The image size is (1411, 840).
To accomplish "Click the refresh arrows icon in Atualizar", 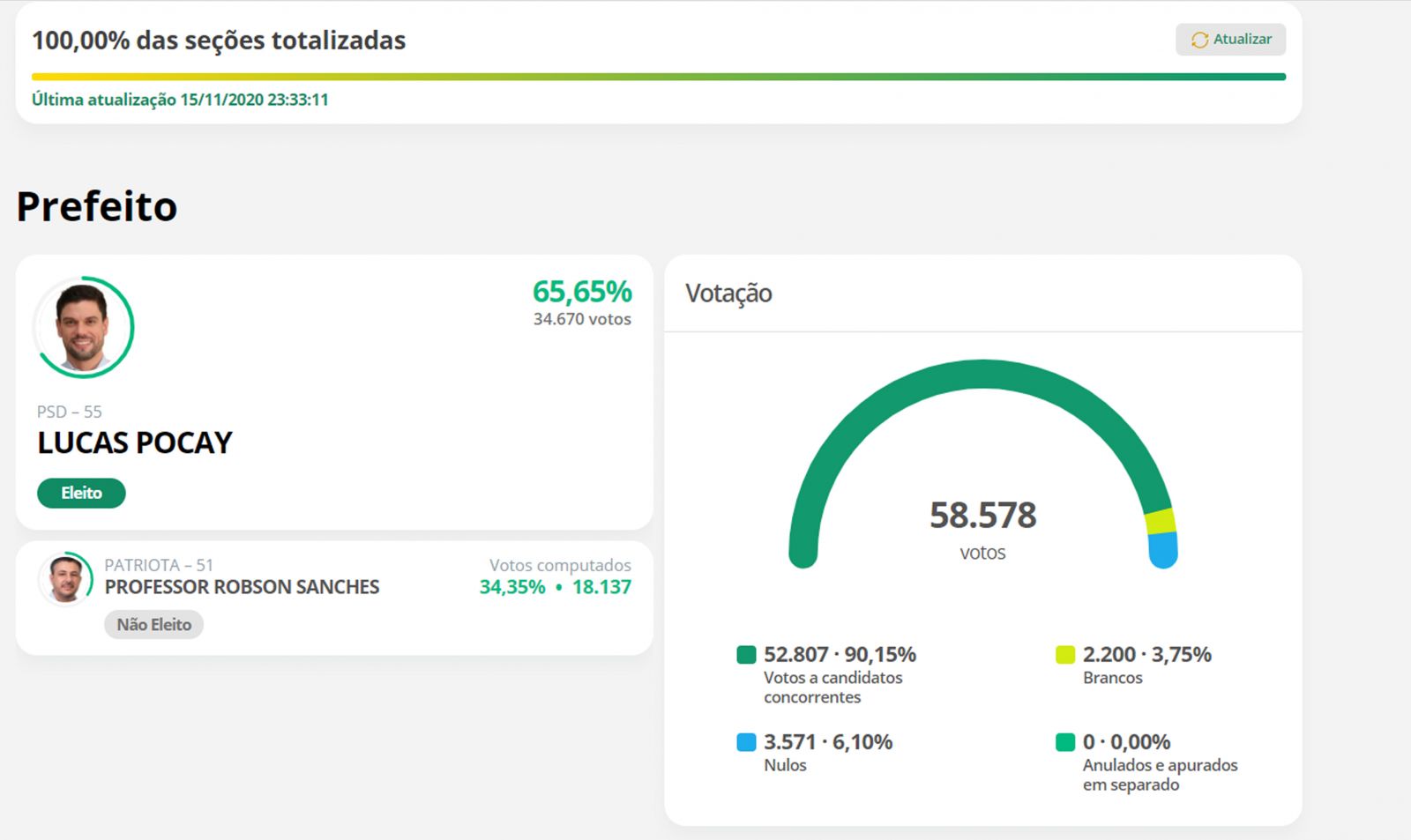I will 1199,40.
